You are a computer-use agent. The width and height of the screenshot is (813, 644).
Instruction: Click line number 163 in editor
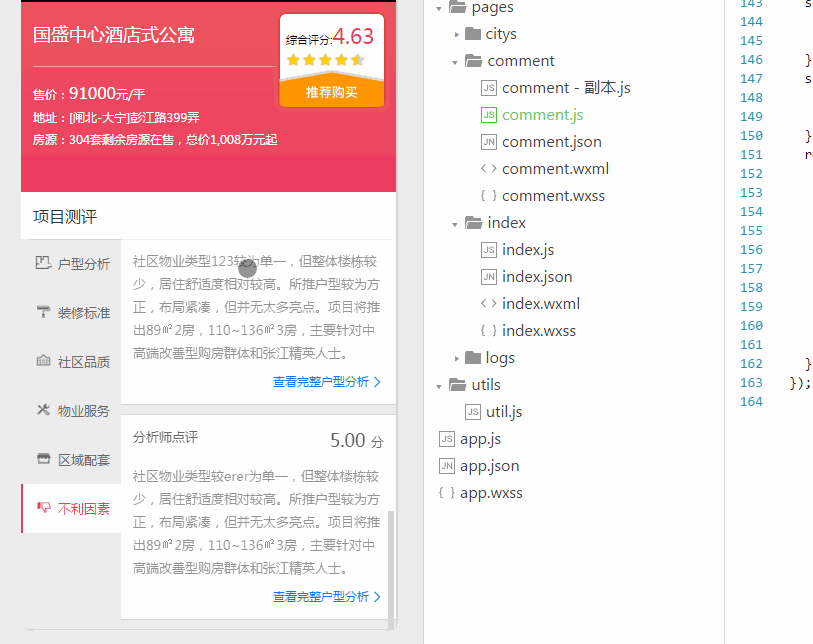click(x=751, y=383)
